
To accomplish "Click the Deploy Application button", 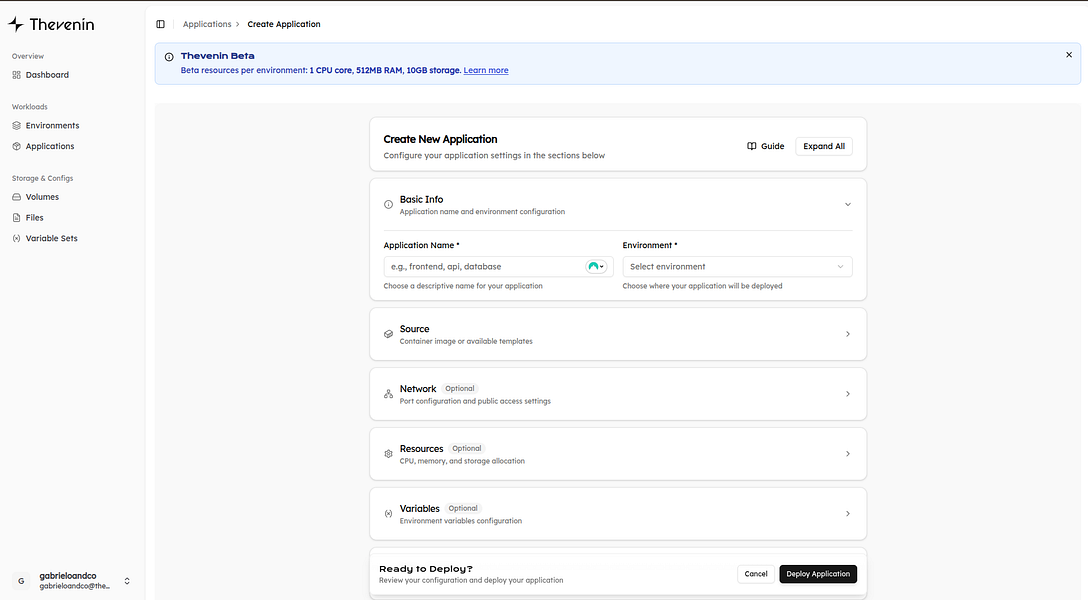I will [817, 574].
